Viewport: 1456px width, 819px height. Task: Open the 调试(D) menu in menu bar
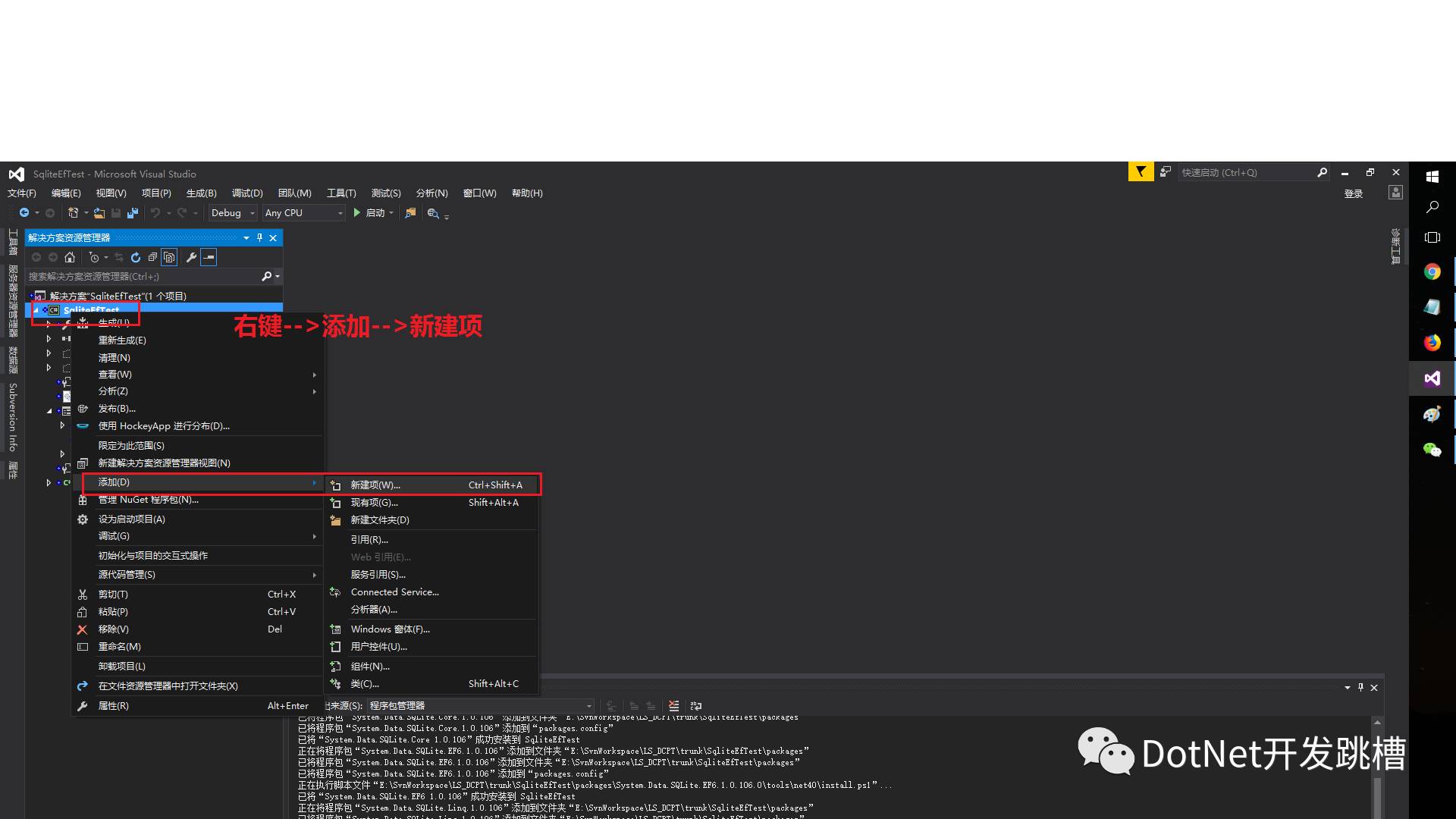click(x=247, y=193)
